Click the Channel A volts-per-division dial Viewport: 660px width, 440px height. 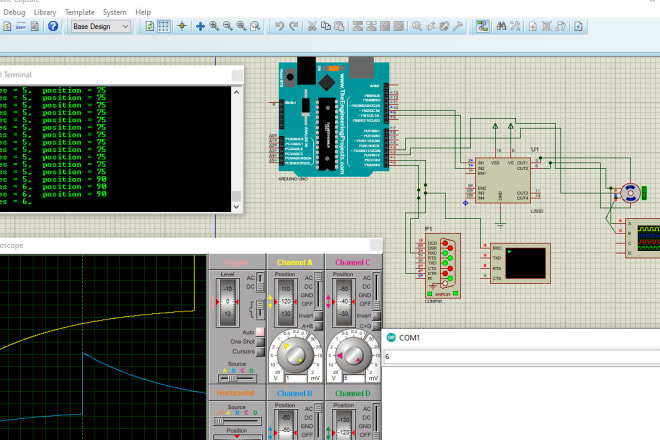click(x=295, y=354)
